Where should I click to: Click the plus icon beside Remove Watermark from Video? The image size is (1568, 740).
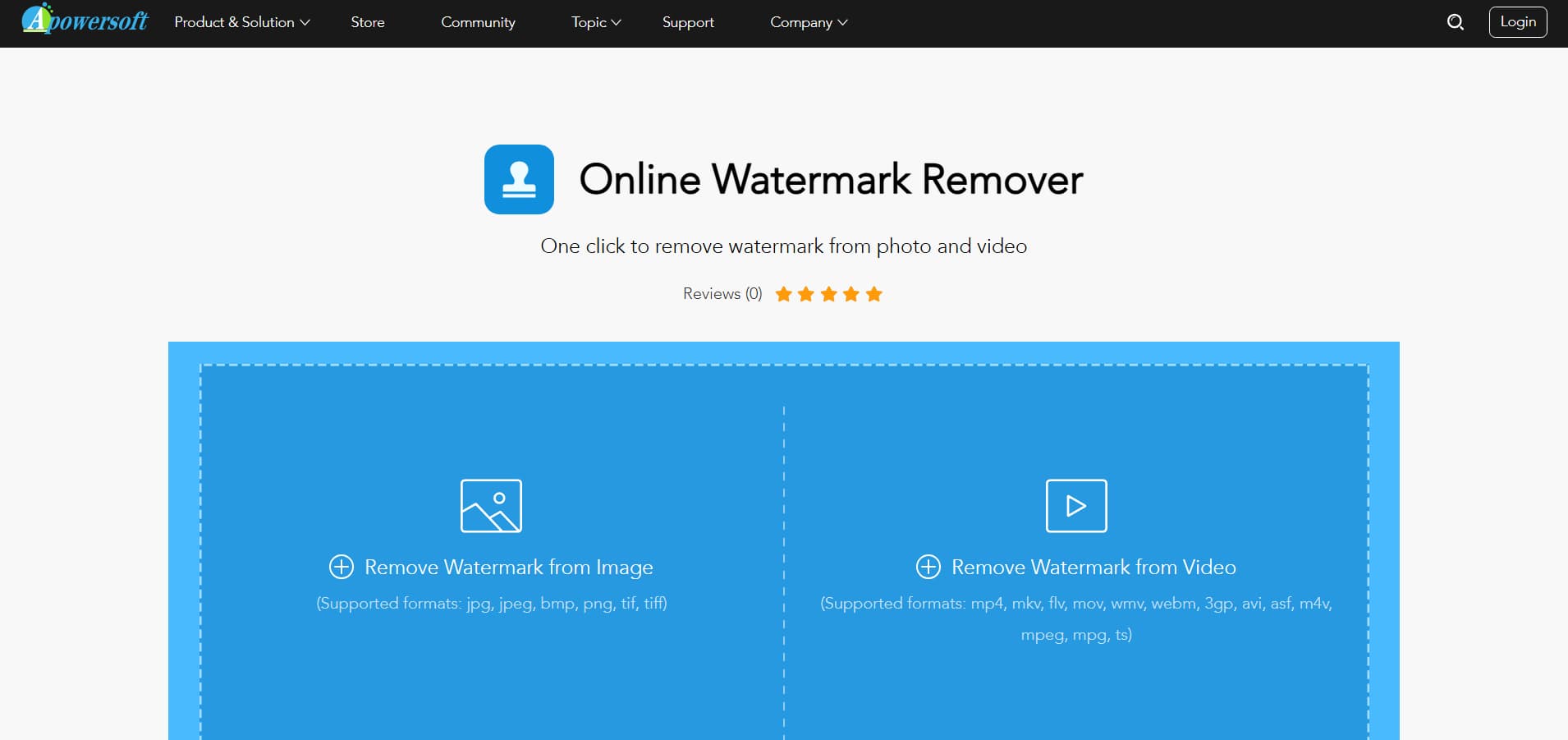pyautogui.click(x=928, y=567)
